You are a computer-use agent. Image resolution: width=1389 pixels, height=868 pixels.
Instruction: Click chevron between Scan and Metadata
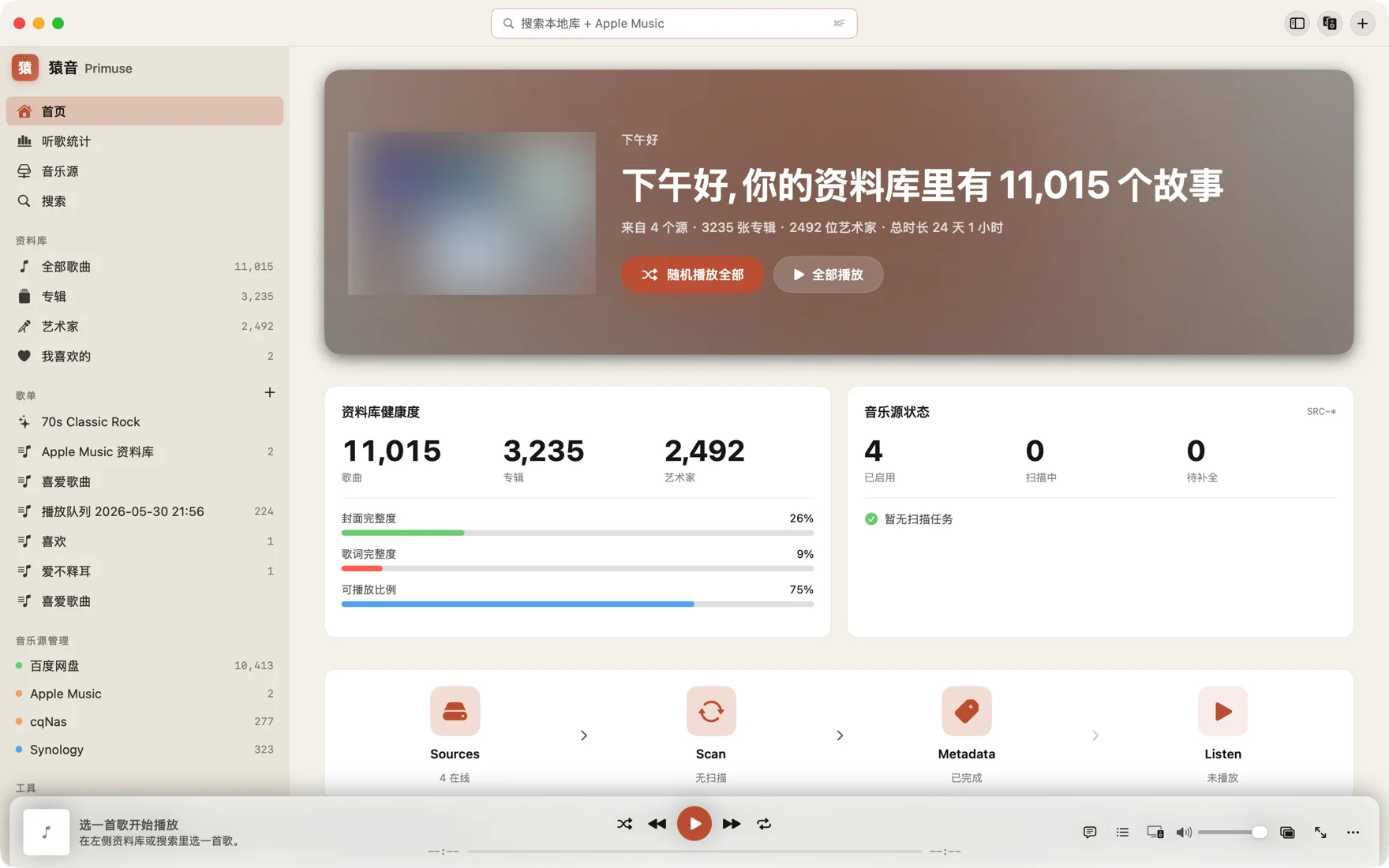tap(840, 735)
